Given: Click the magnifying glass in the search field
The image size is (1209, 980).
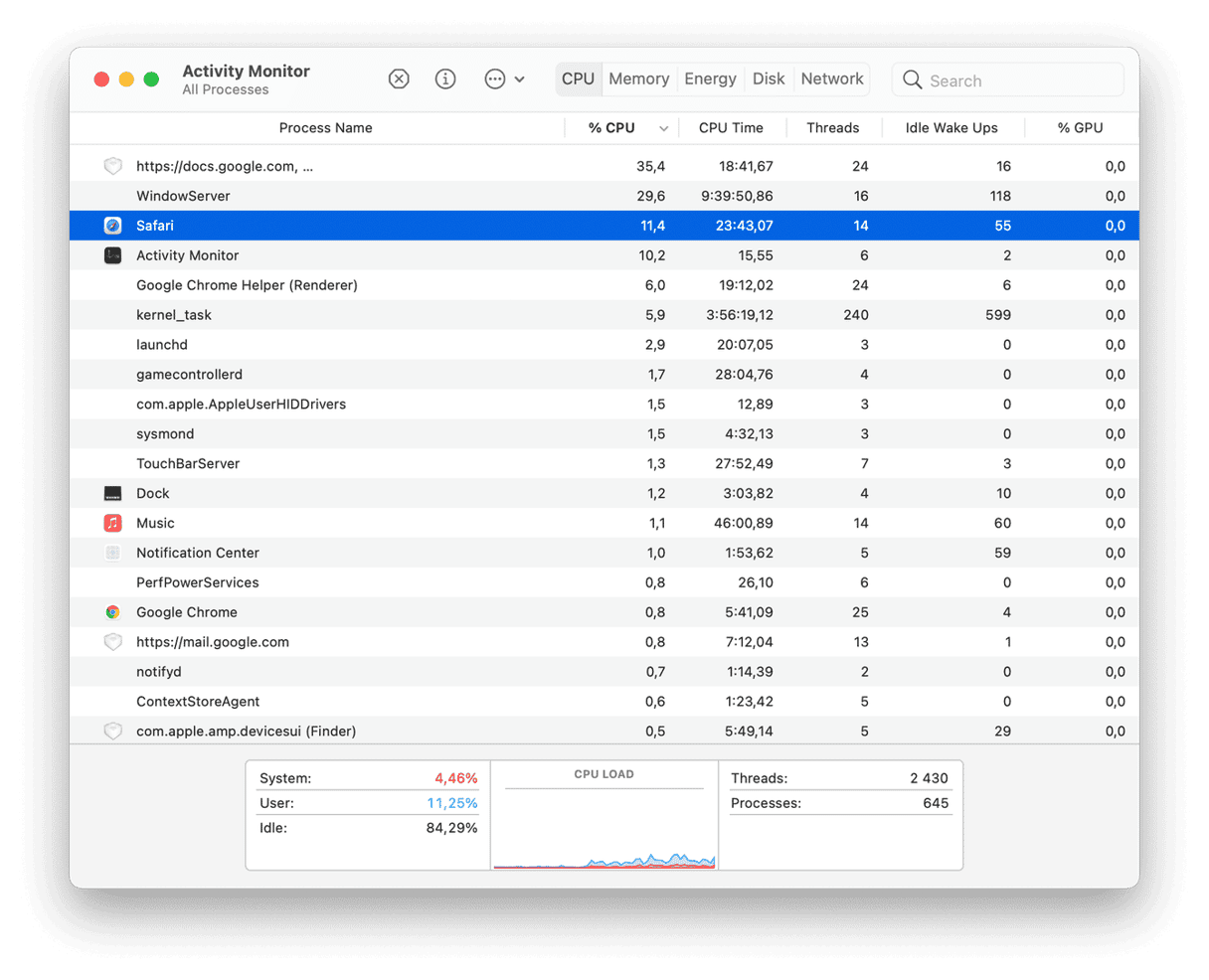Looking at the screenshot, I should tap(912, 80).
